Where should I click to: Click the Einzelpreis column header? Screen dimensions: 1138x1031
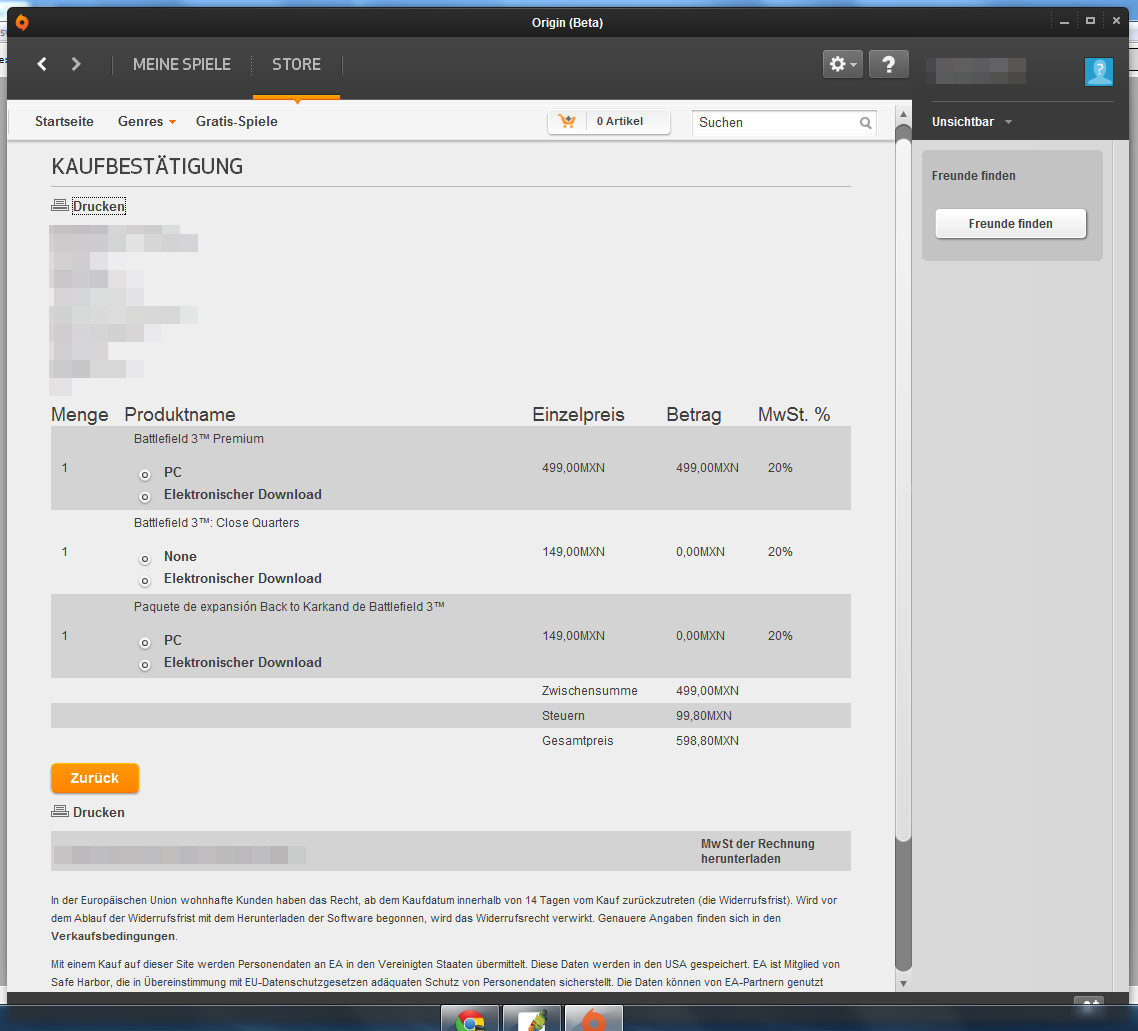[x=578, y=414]
